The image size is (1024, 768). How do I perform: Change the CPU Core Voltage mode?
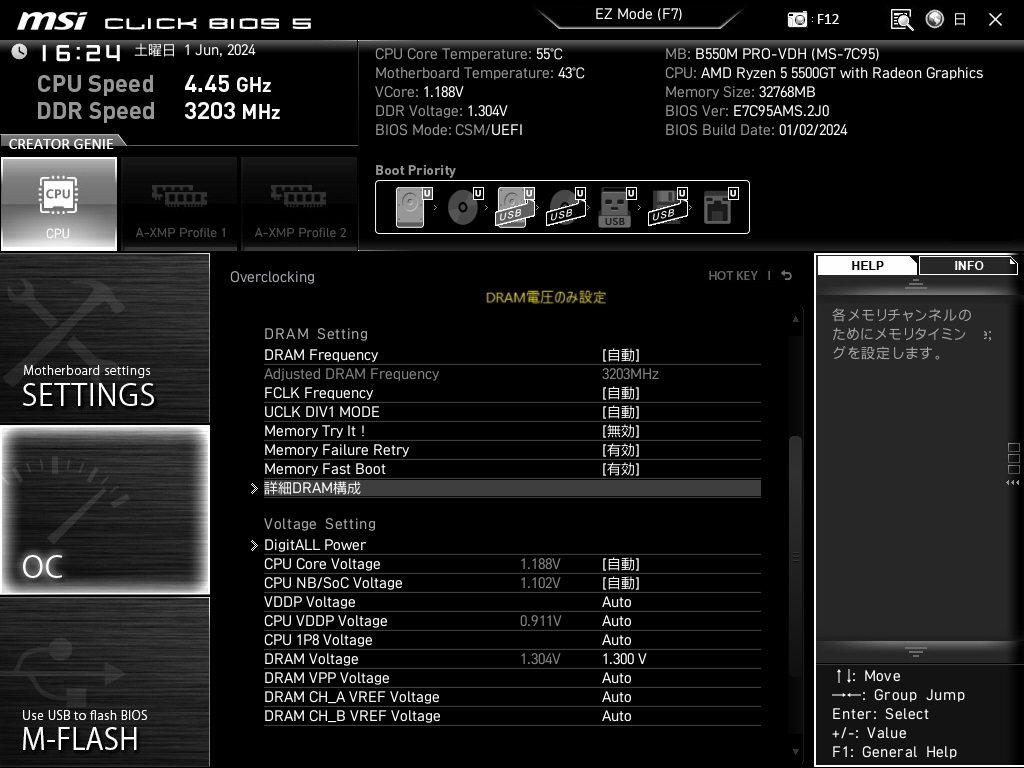(620, 564)
